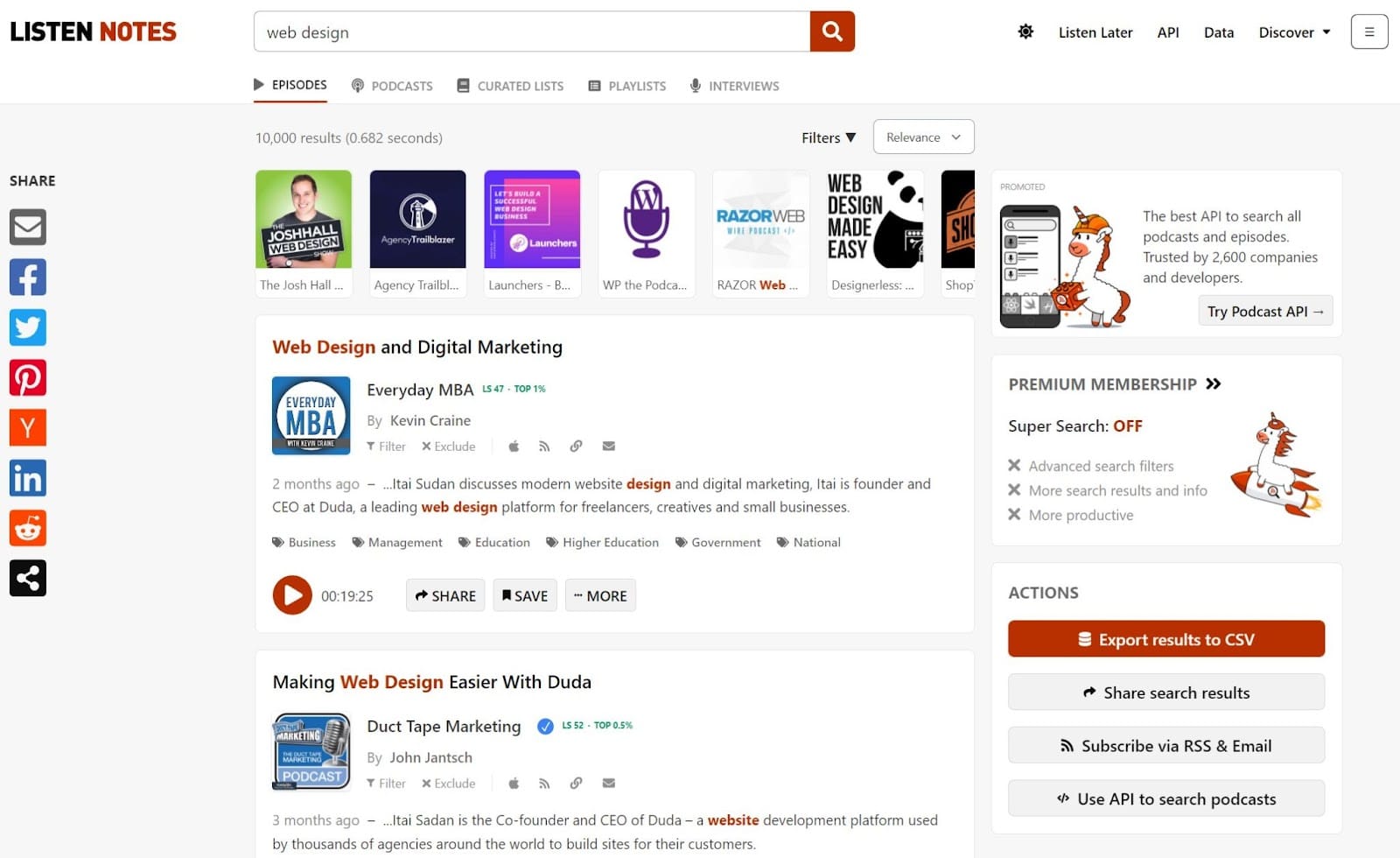The height and width of the screenshot is (858, 1400).
Task: Share on Pinterest using sidebar icon
Action: [x=28, y=378]
